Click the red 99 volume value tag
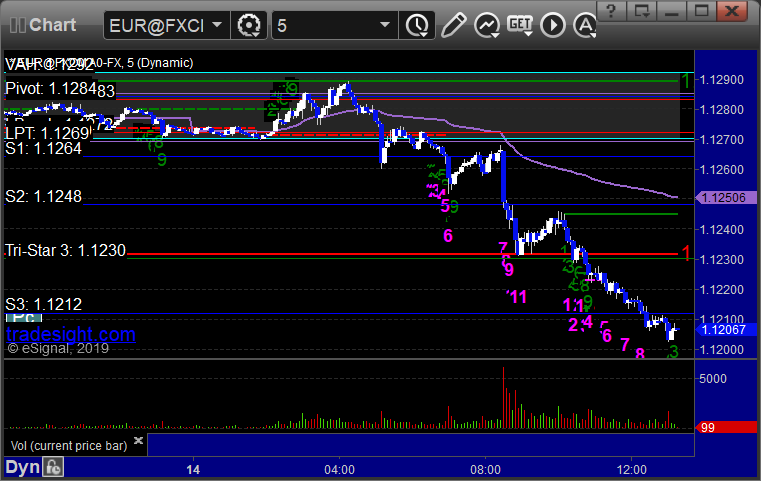Image resolution: width=761 pixels, height=481 pixels. [726, 428]
